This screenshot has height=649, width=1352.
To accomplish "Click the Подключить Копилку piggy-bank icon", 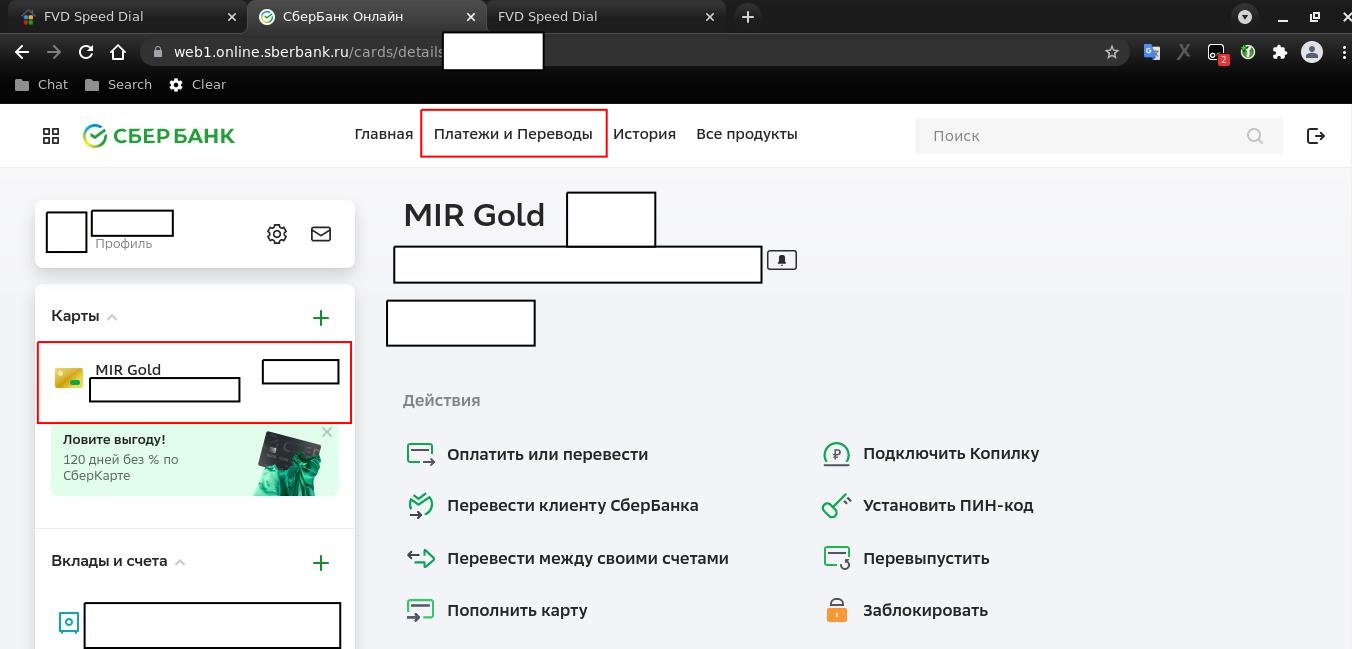I will click(x=837, y=453).
